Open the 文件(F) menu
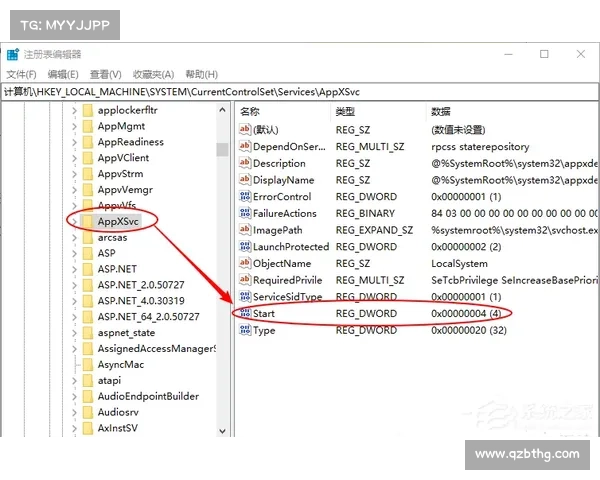This screenshot has height=480, width=600. tap(21, 74)
